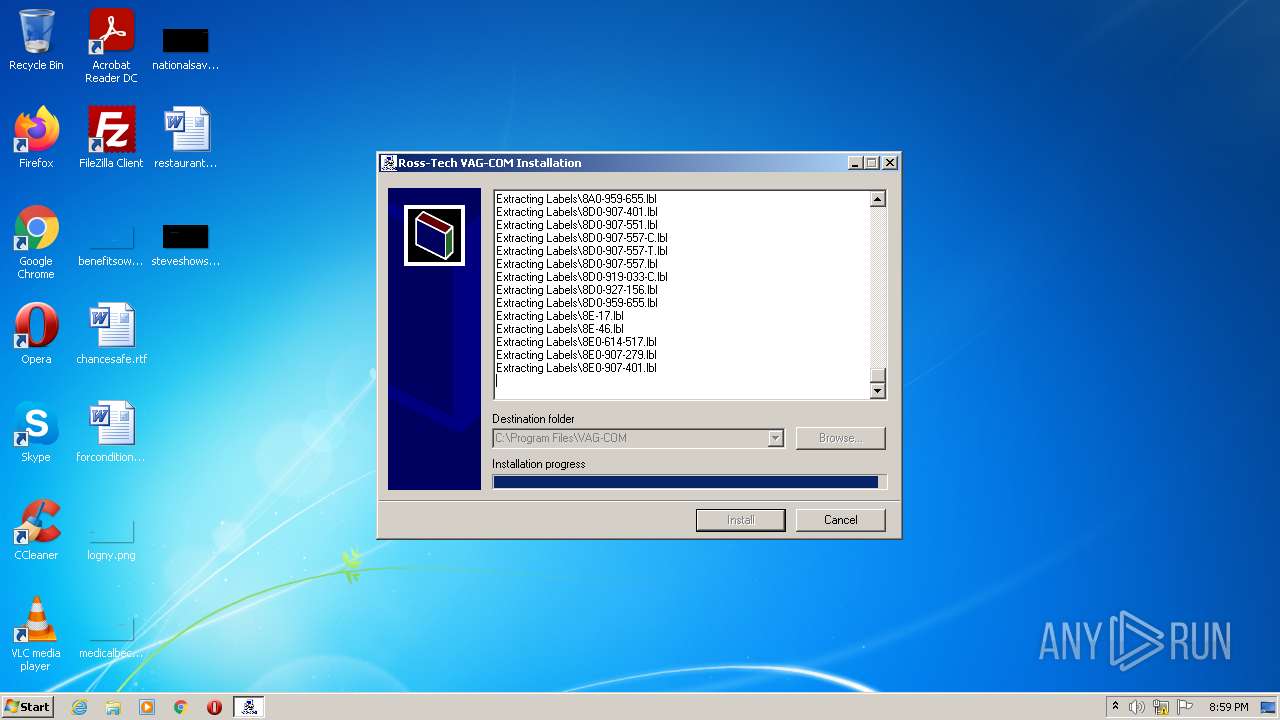Image resolution: width=1280 pixels, height=720 pixels.
Task: Select the logny.png file icon
Action: 111,538
